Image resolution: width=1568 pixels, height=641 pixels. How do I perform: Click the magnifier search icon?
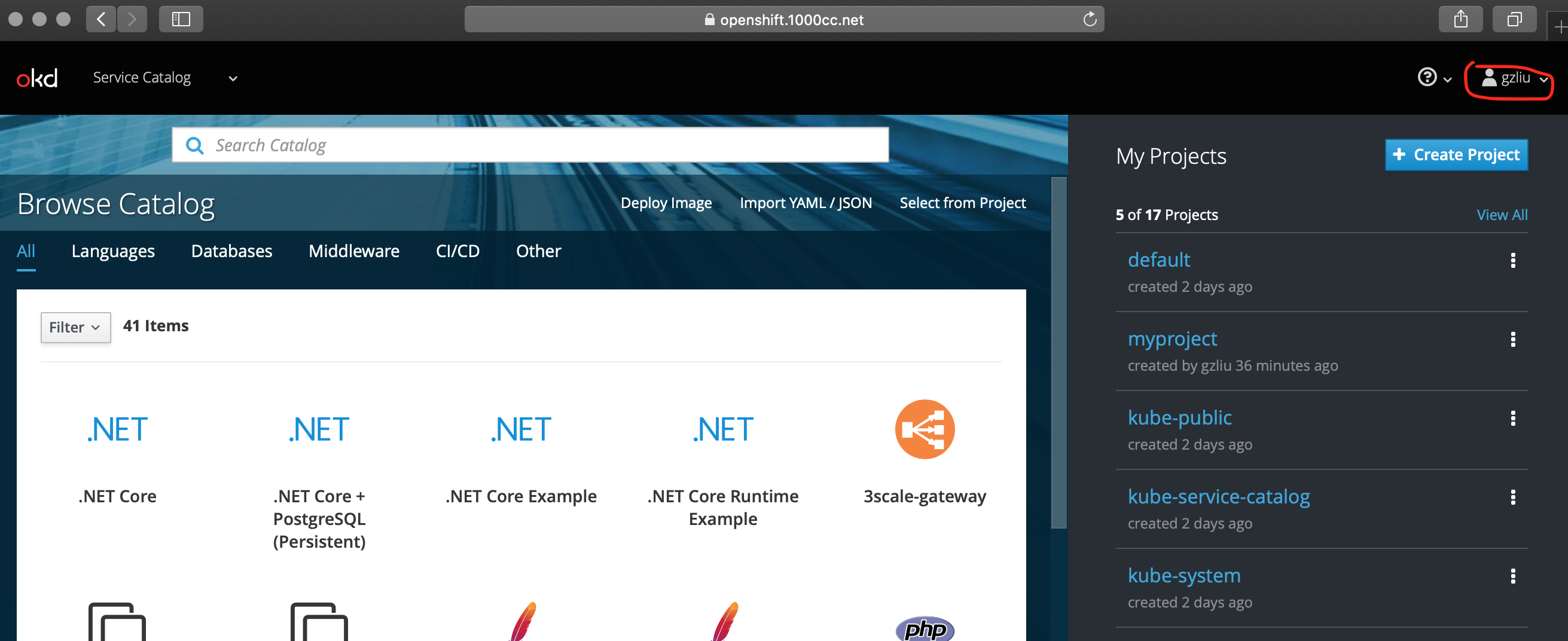point(195,145)
